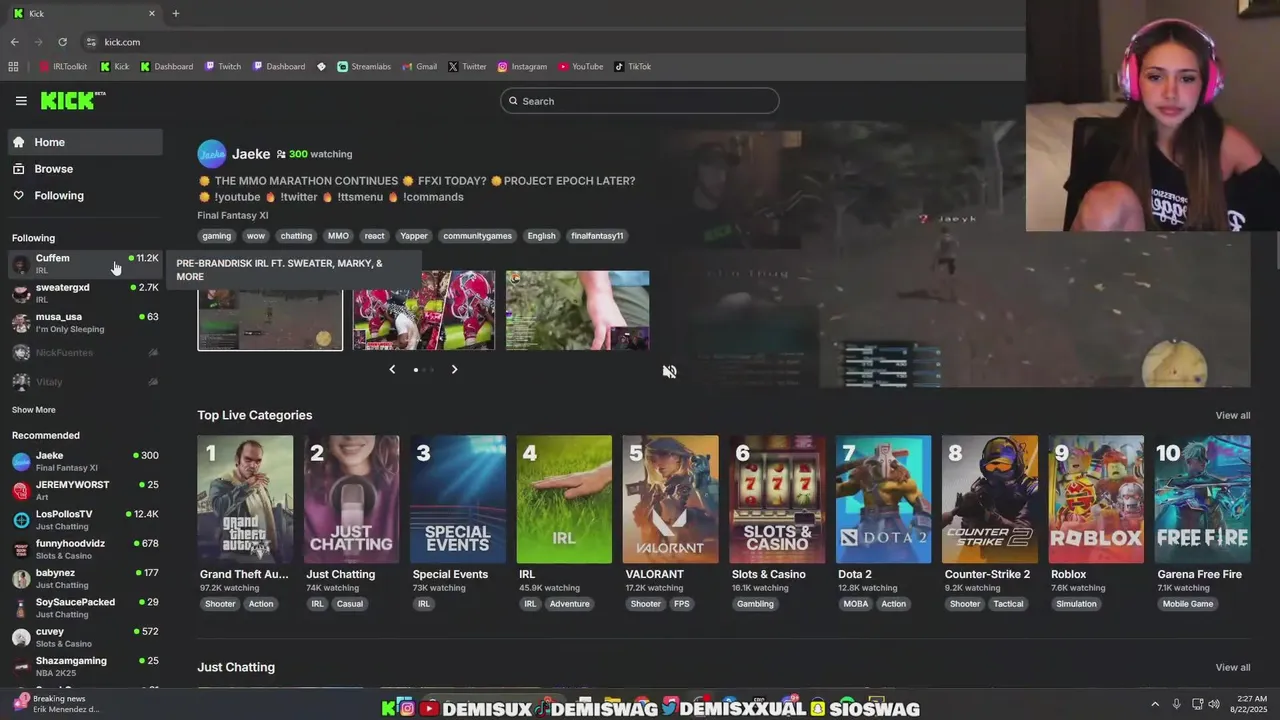
Task: Open a new browser tab
Action: [176, 13]
